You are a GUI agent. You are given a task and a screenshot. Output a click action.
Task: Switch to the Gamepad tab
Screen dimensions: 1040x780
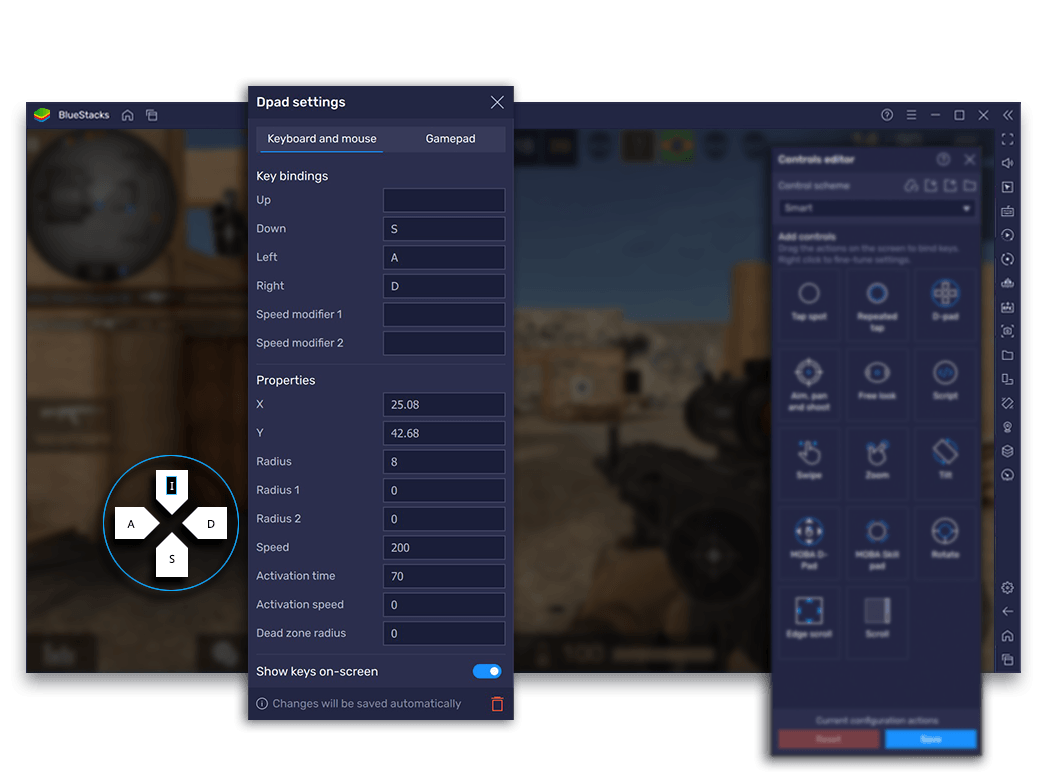[450, 139]
